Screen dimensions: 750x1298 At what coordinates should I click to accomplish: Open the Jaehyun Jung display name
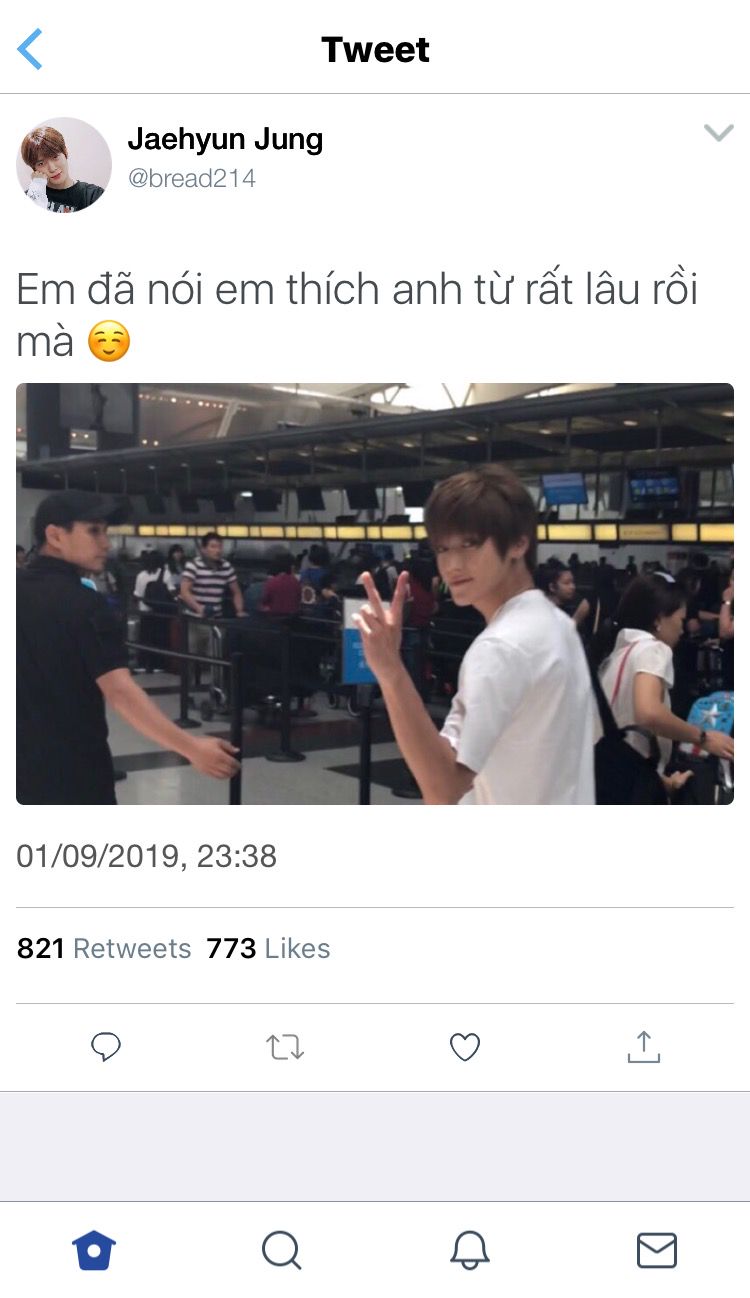pyautogui.click(x=225, y=140)
